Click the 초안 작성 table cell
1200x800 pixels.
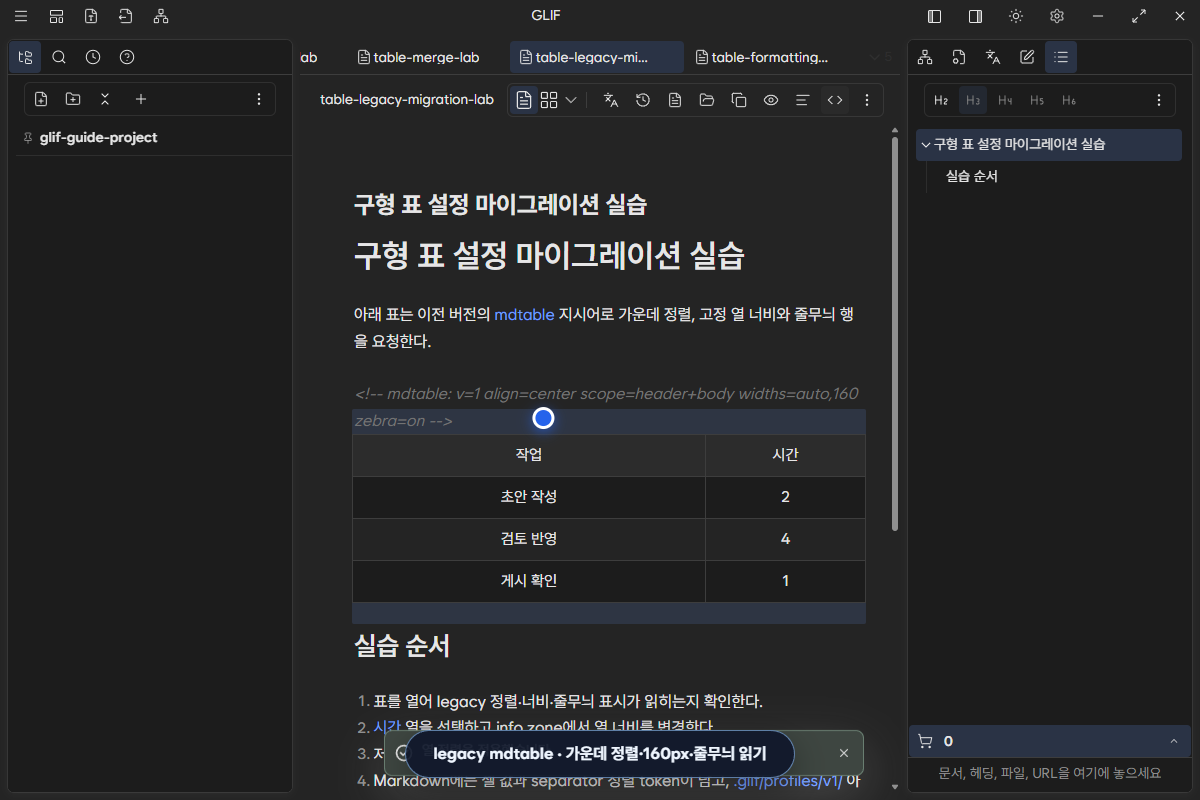point(529,497)
